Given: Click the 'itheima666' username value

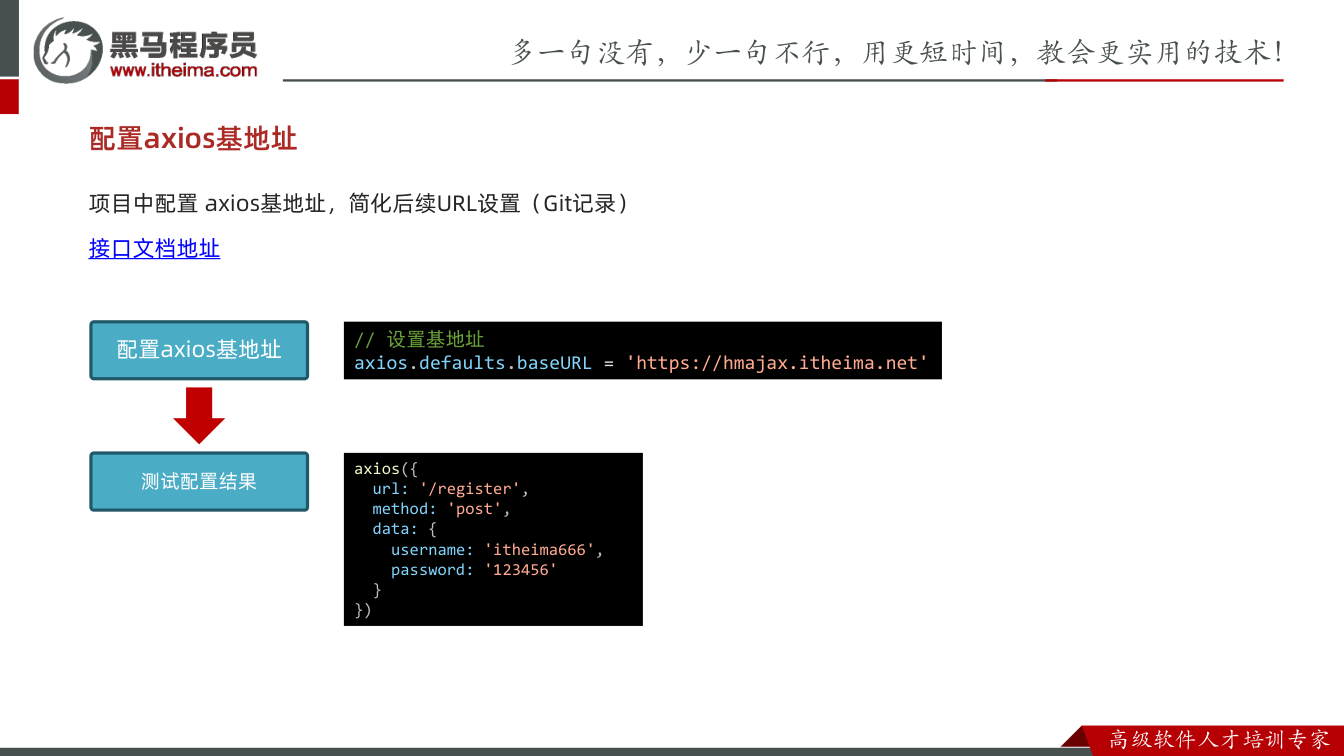Looking at the screenshot, I should click(x=539, y=550).
